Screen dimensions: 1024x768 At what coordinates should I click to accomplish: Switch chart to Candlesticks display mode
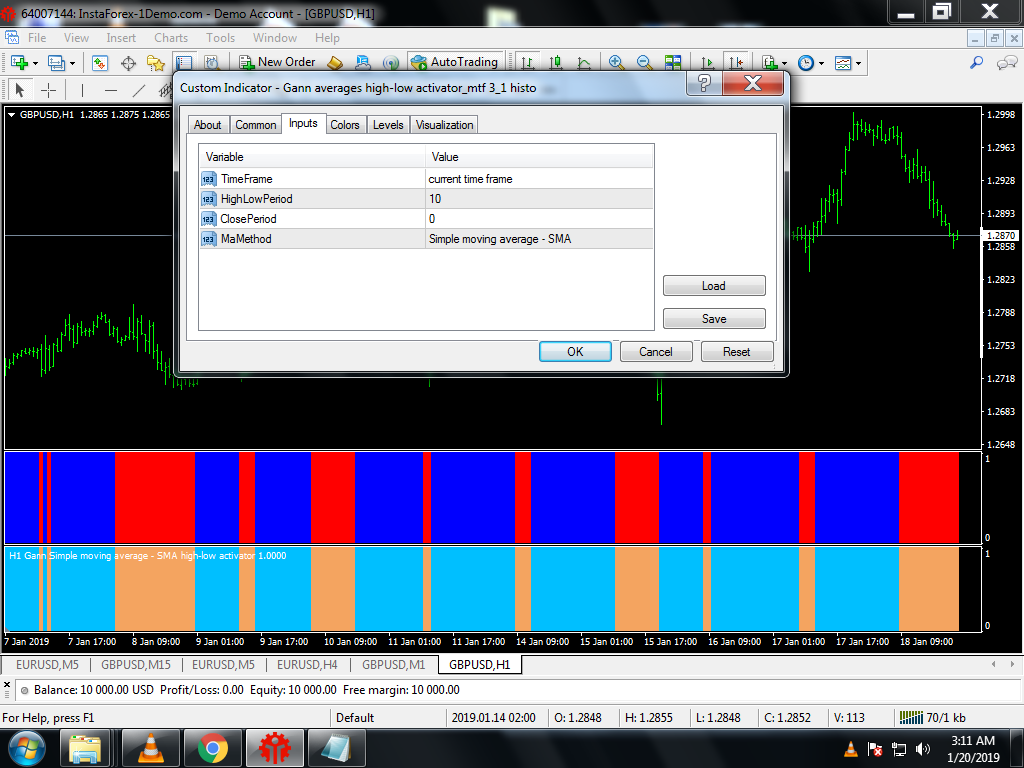pyautogui.click(x=554, y=63)
